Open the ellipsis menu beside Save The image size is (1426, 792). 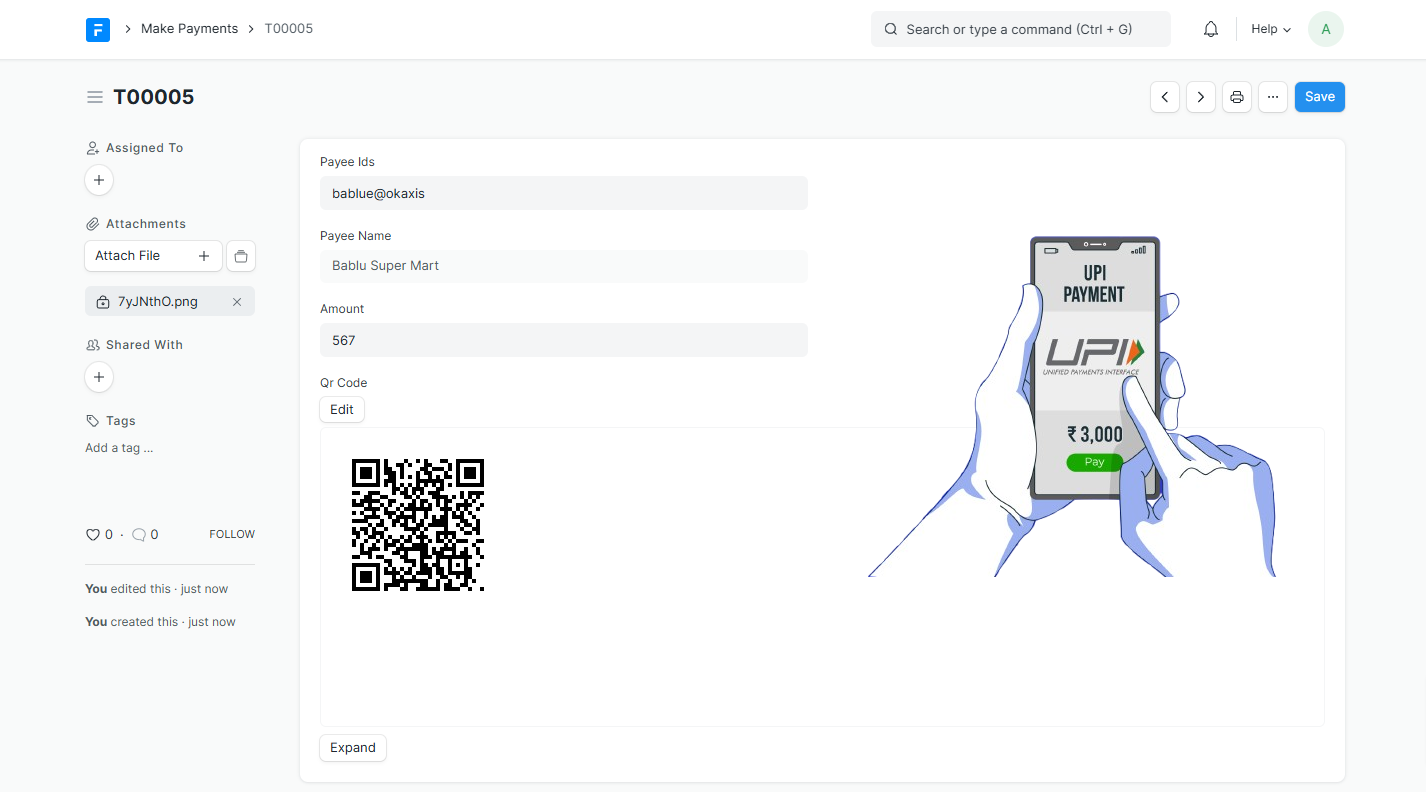click(x=1272, y=97)
